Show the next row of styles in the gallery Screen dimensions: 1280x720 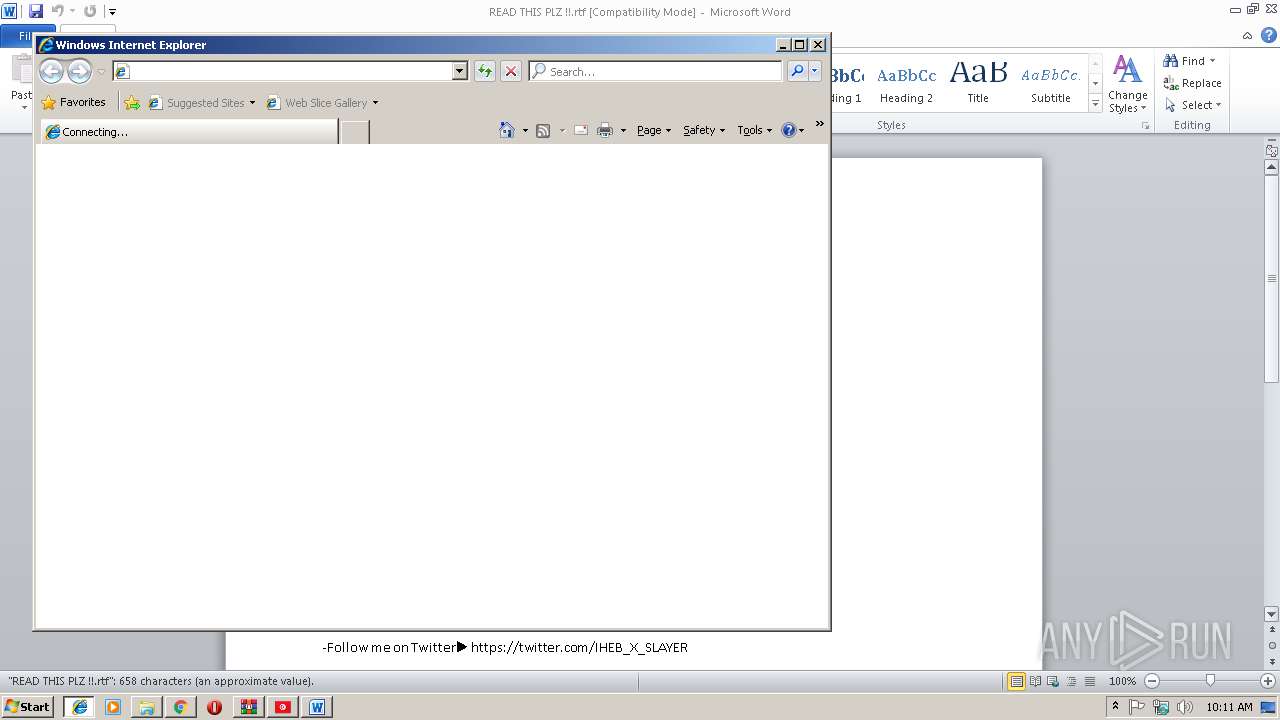1095,84
